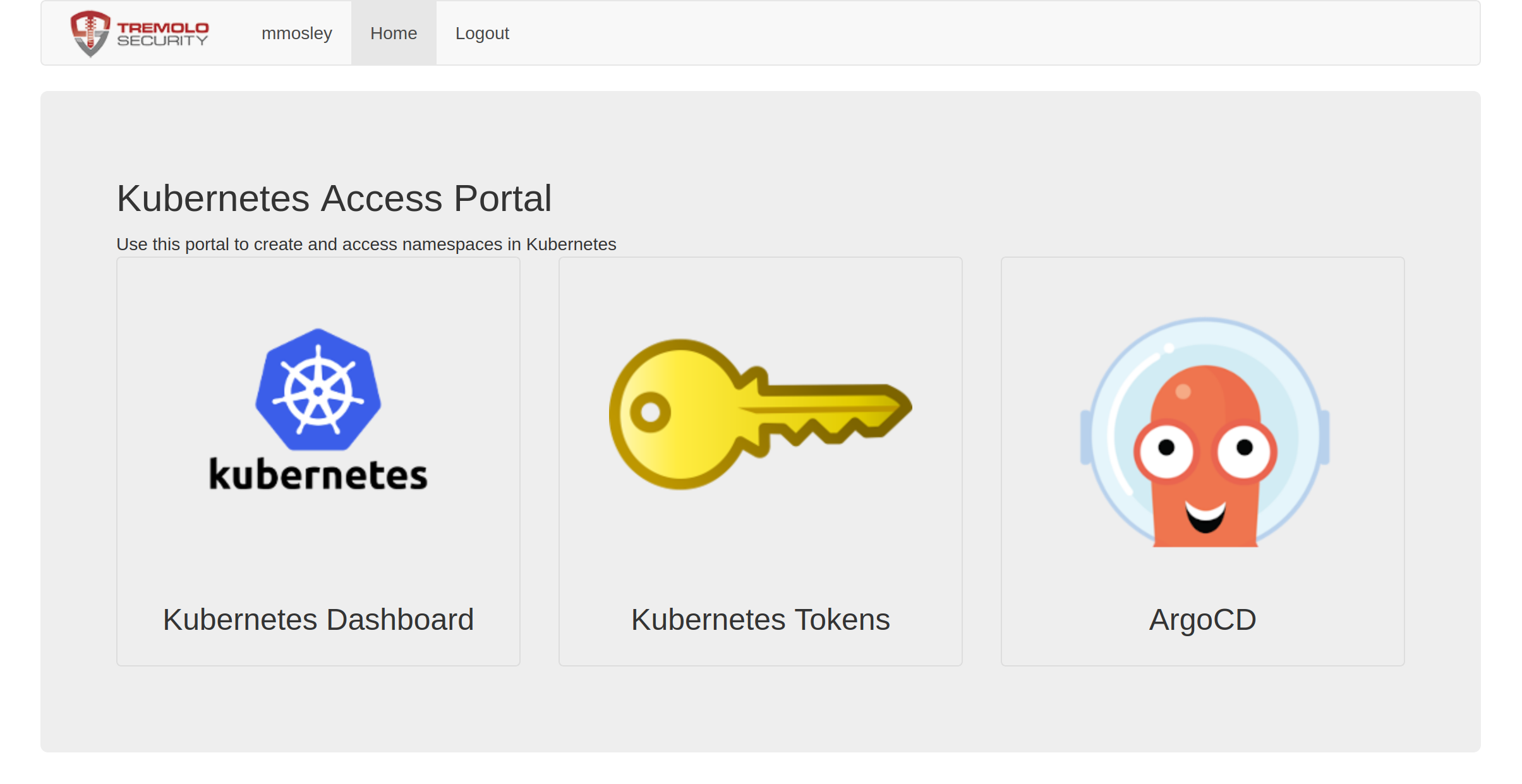Click the black kubernetes wordmark image
Screen dimensions: 1522x784
pos(318,474)
